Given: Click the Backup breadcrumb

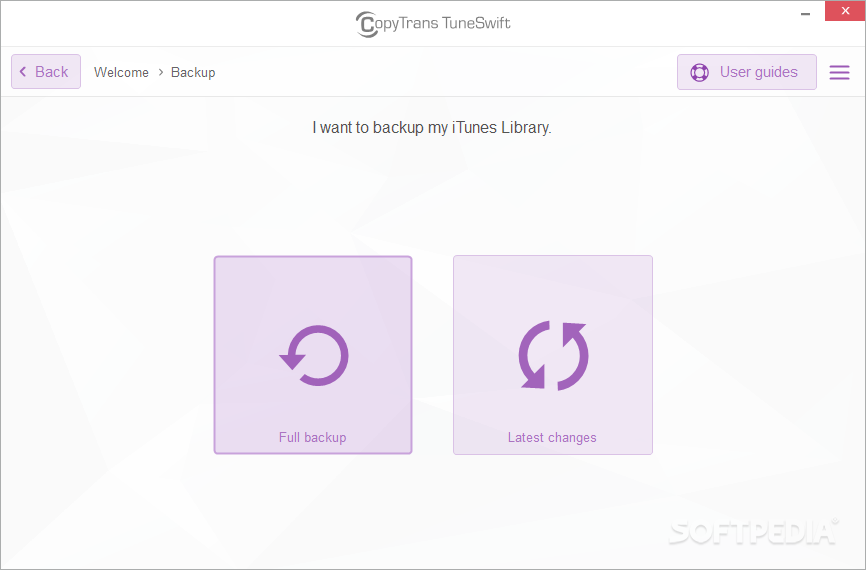Looking at the screenshot, I should [x=193, y=72].
